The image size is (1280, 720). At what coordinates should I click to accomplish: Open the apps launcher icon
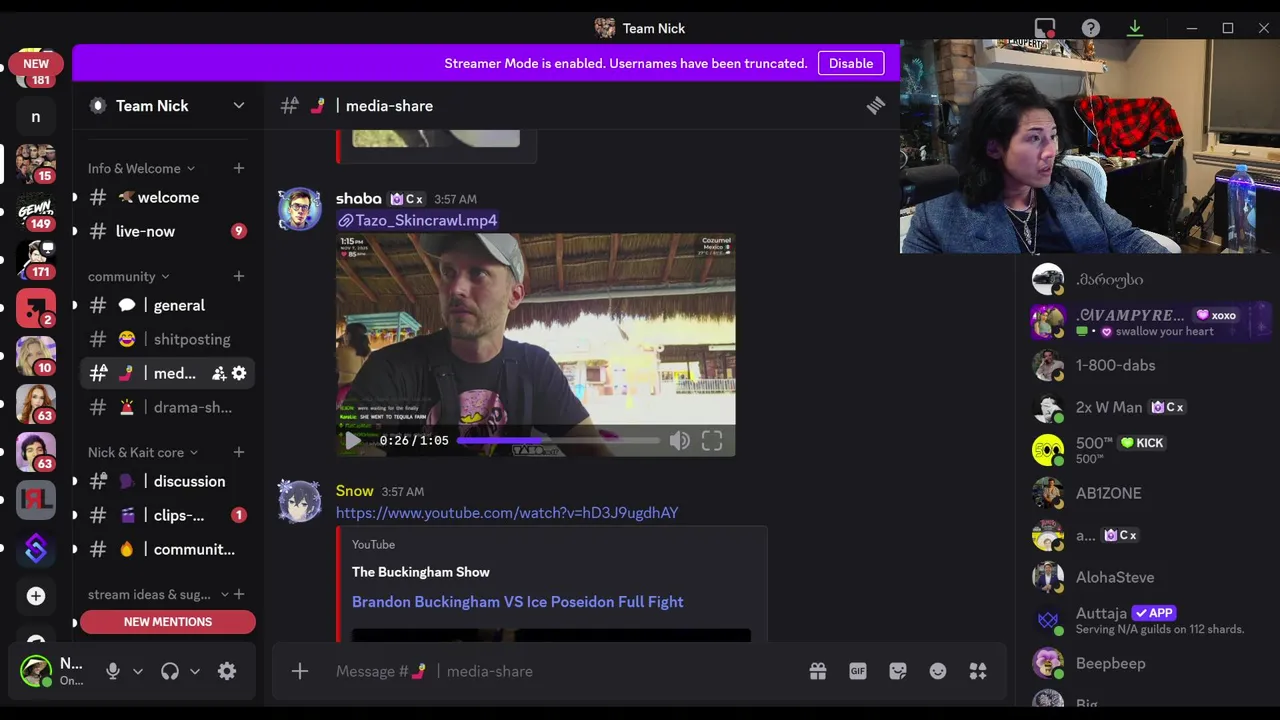[978, 671]
